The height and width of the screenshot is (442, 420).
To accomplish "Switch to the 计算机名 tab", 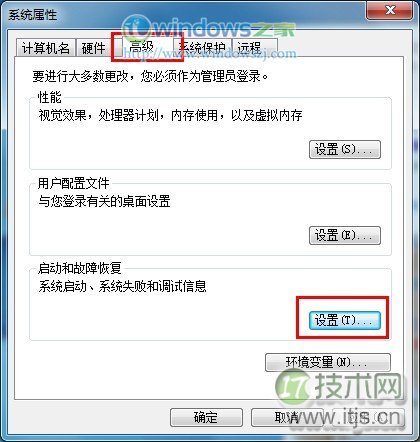I will pos(45,48).
